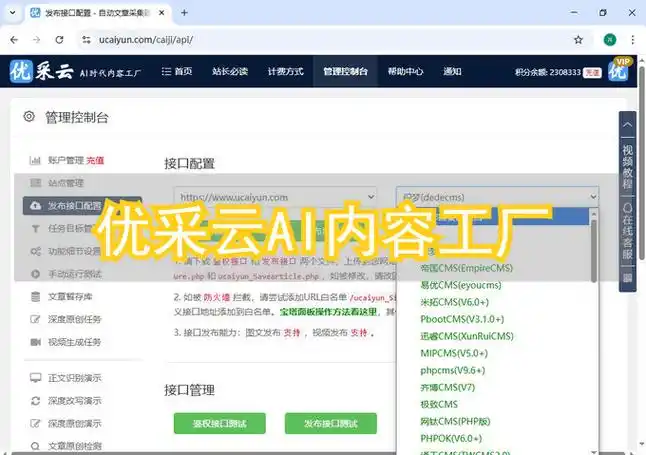
Task: Open 视频教程 on the side panel
Action: pos(627,167)
